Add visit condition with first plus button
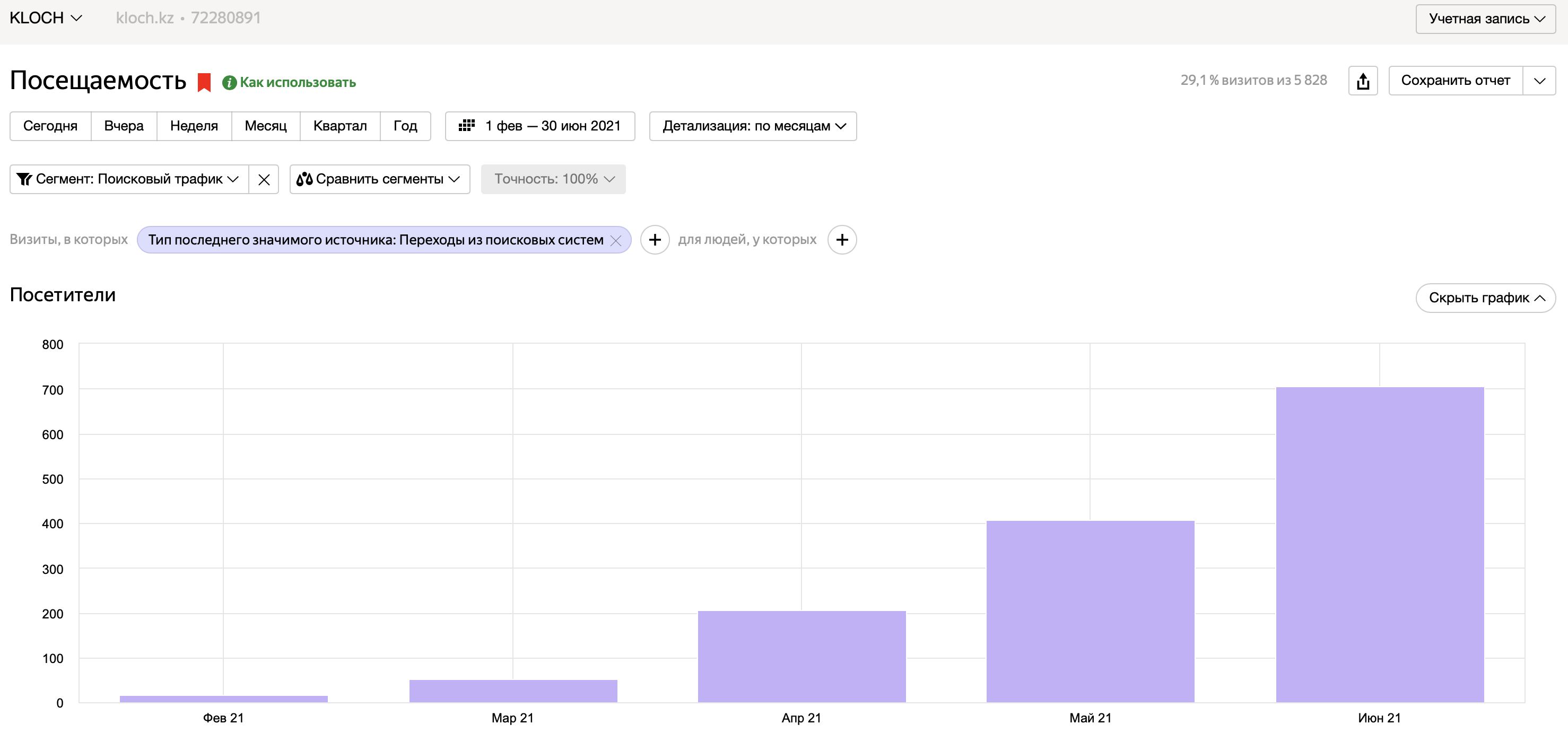This screenshot has width=1568, height=733. point(655,240)
